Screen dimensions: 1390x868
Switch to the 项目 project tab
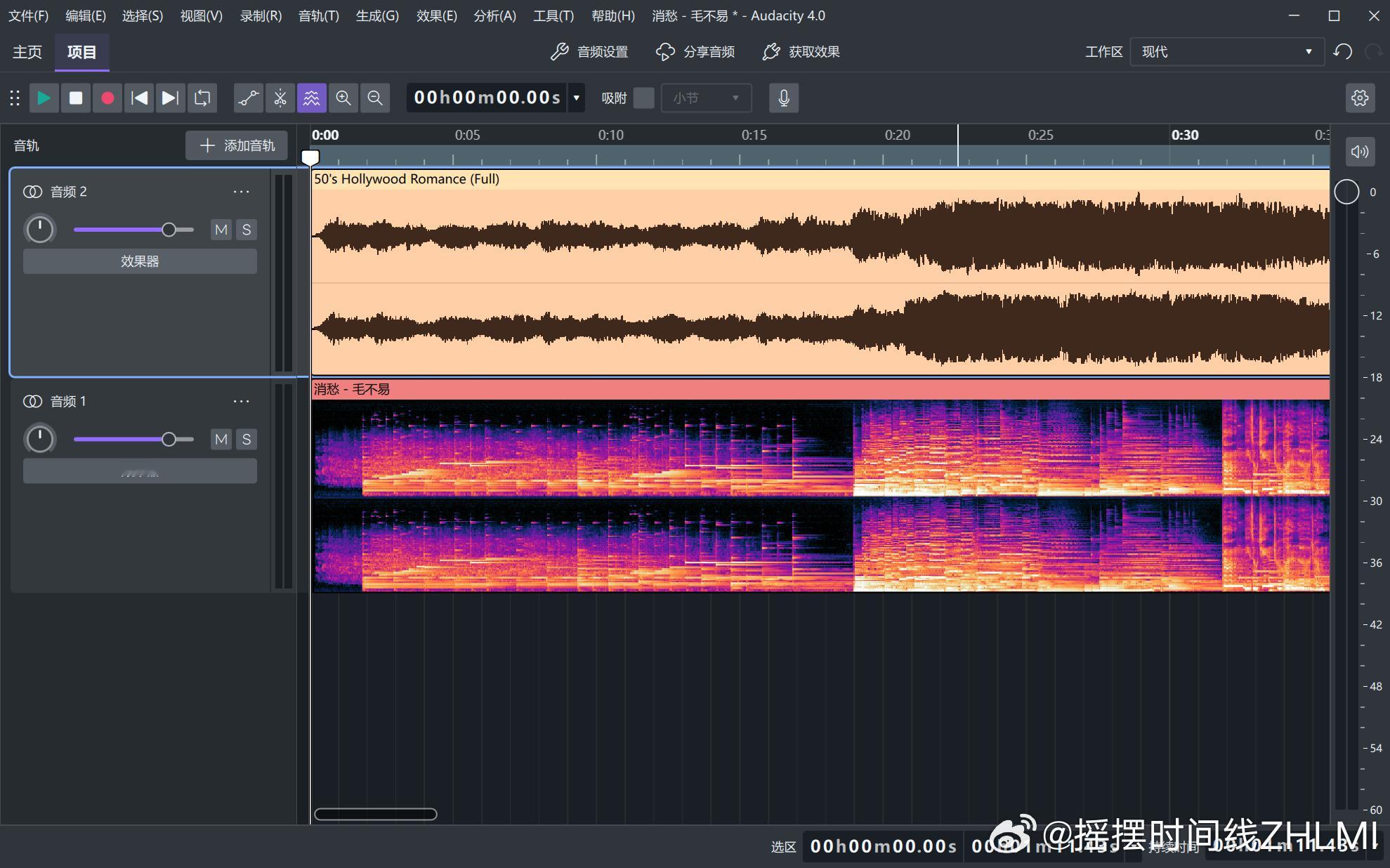[x=82, y=52]
